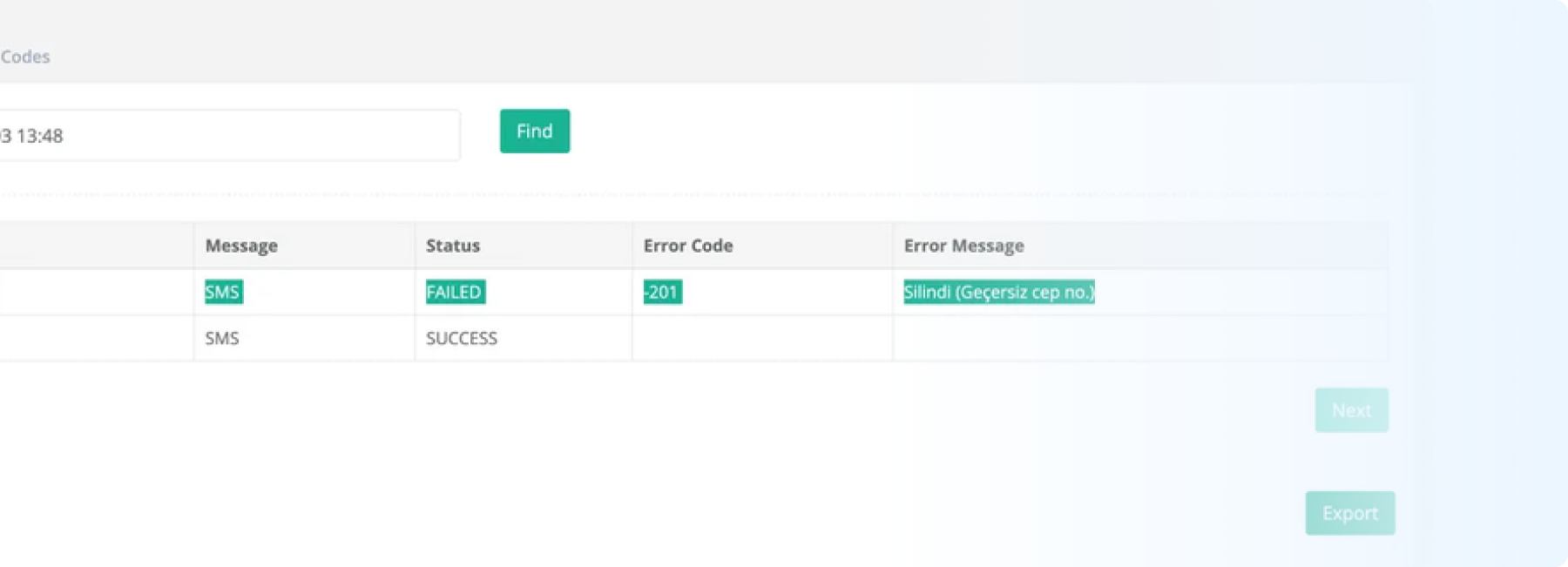Click the empty Error Message cell in SUCCESS row
Screen dimensions: 1568x567
coord(1139,338)
